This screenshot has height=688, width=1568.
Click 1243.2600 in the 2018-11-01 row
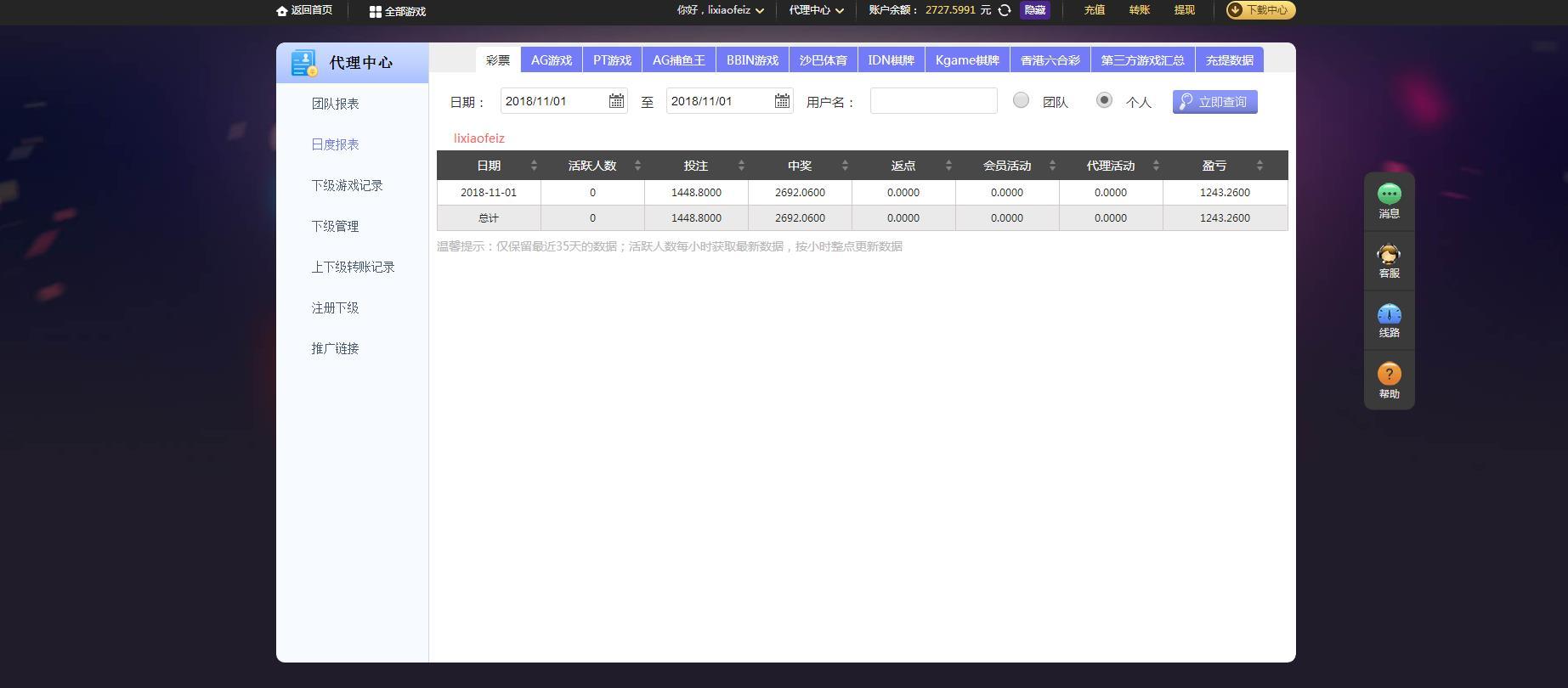[x=1226, y=193]
